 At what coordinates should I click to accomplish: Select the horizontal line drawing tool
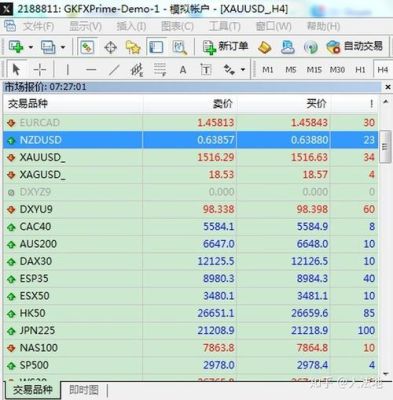pos(91,70)
